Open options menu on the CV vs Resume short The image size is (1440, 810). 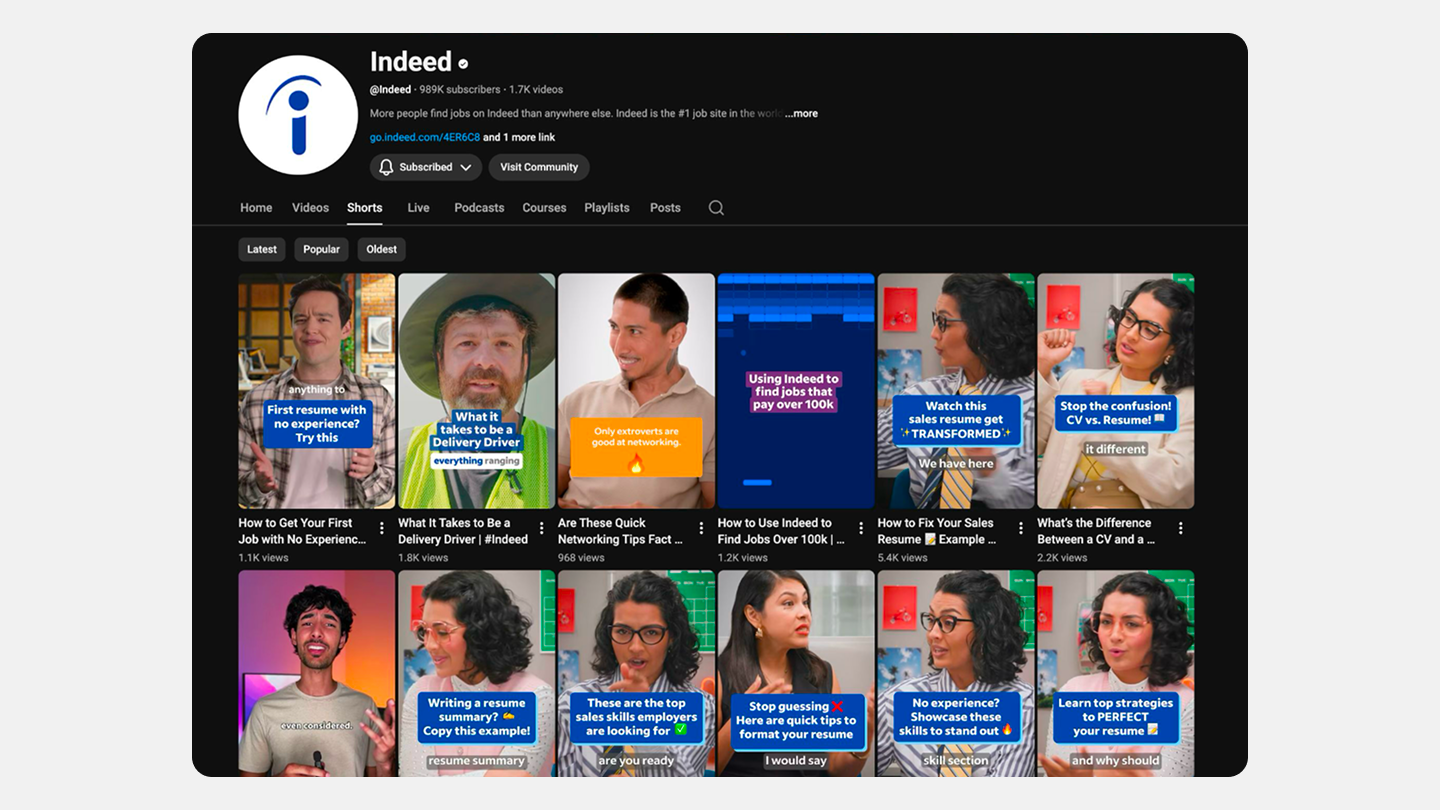tap(1179, 527)
